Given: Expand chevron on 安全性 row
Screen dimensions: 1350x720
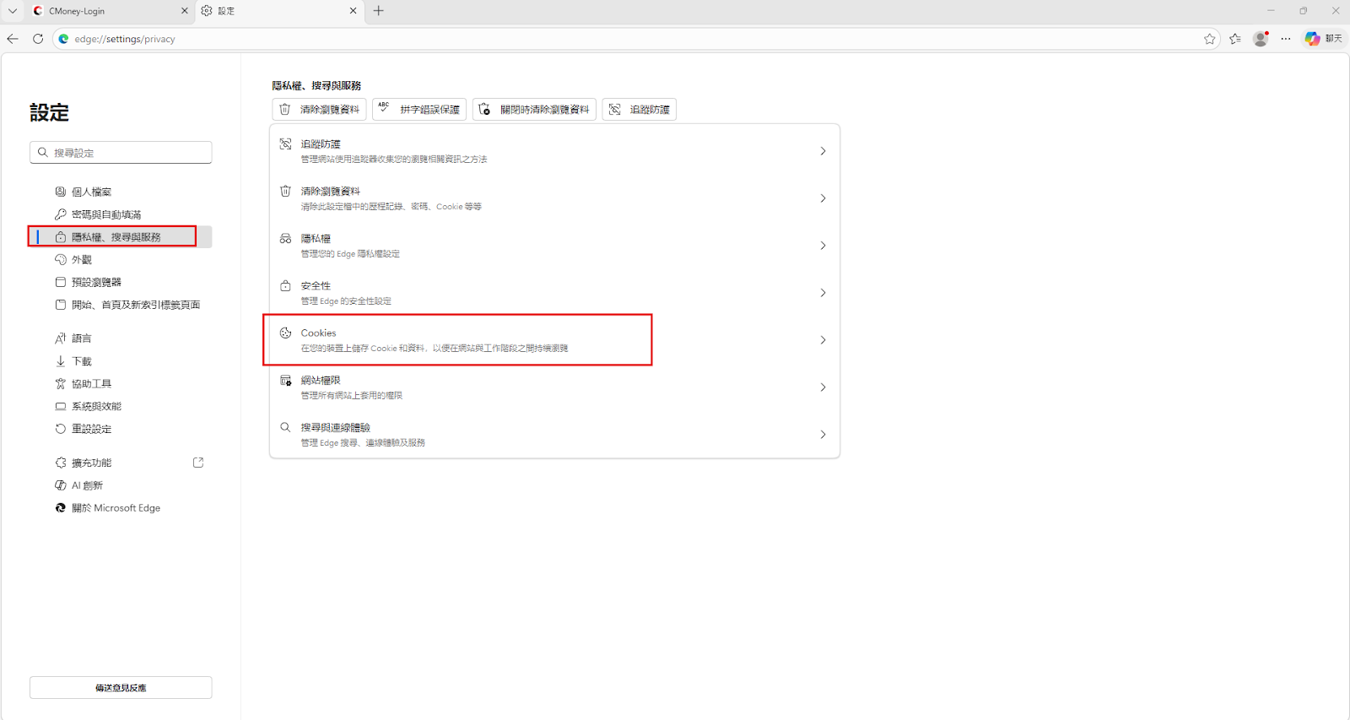Looking at the screenshot, I should coord(823,293).
